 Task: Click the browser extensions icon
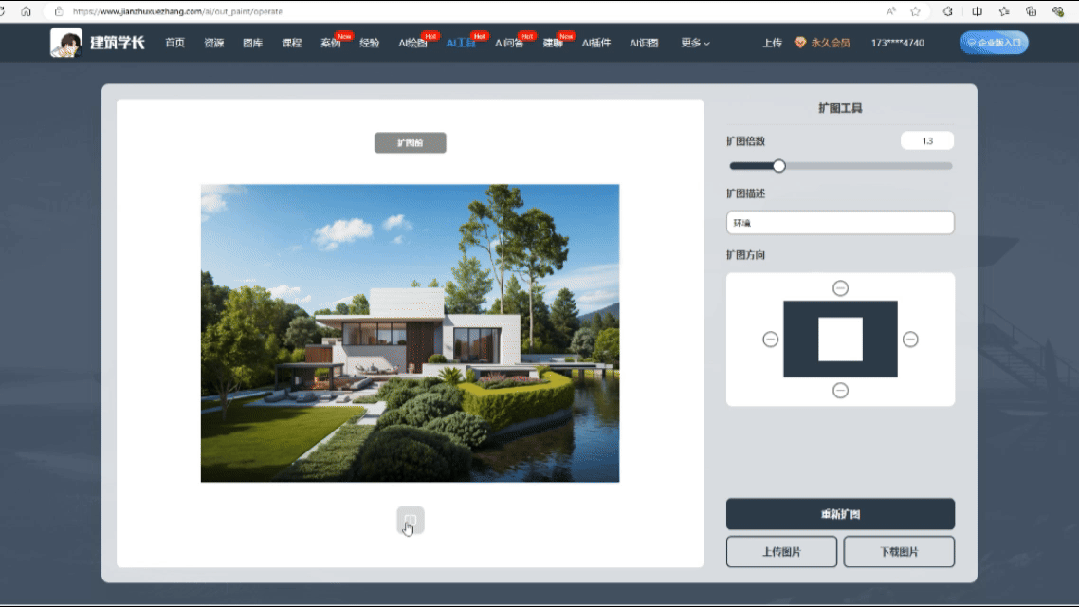click(x=948, y=11)
